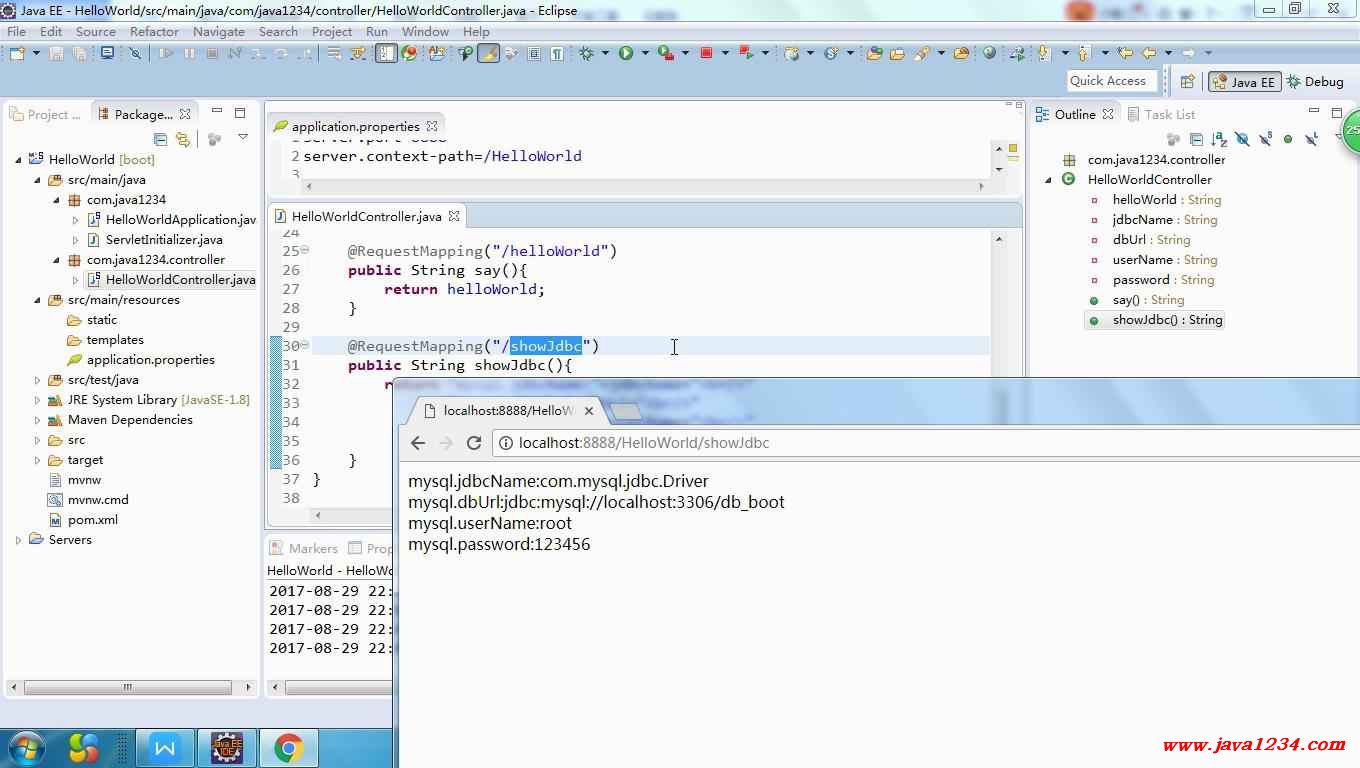Click the Skip All Breakpoints icon
This screenshot has height=768, width=1360.
pos(135,53)
